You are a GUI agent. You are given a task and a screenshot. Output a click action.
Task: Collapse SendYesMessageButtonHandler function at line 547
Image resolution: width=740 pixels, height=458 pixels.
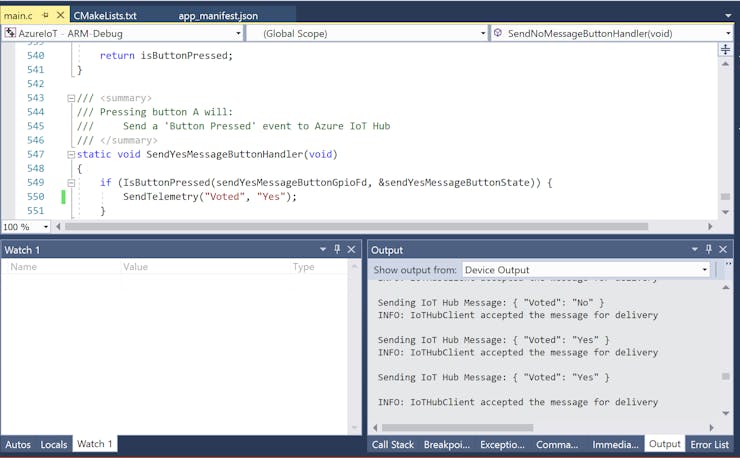tap(70, 154)
